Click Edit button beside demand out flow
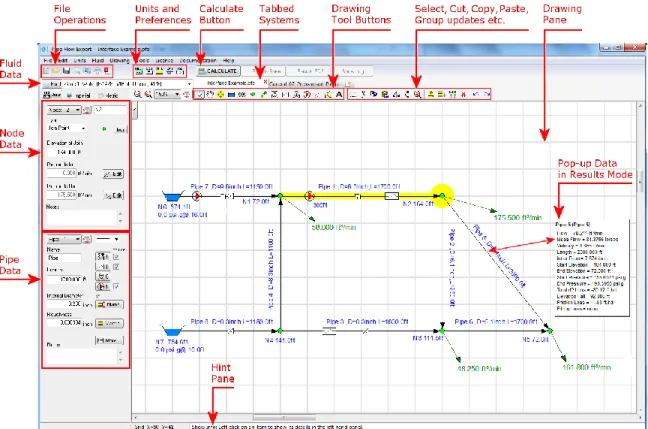This screenshot has width=648, height=429. (113, 195)
